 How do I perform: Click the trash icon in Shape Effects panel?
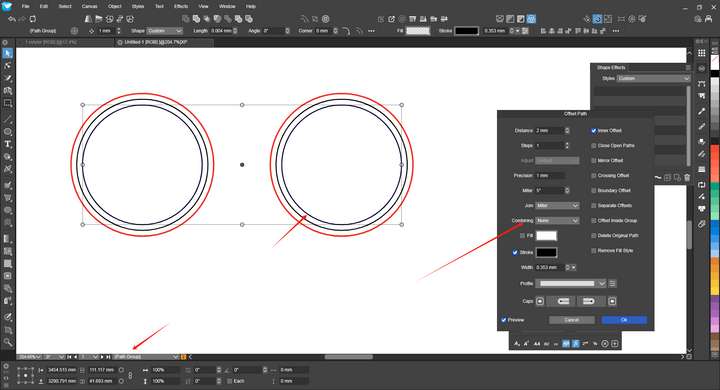pos(687,177)
